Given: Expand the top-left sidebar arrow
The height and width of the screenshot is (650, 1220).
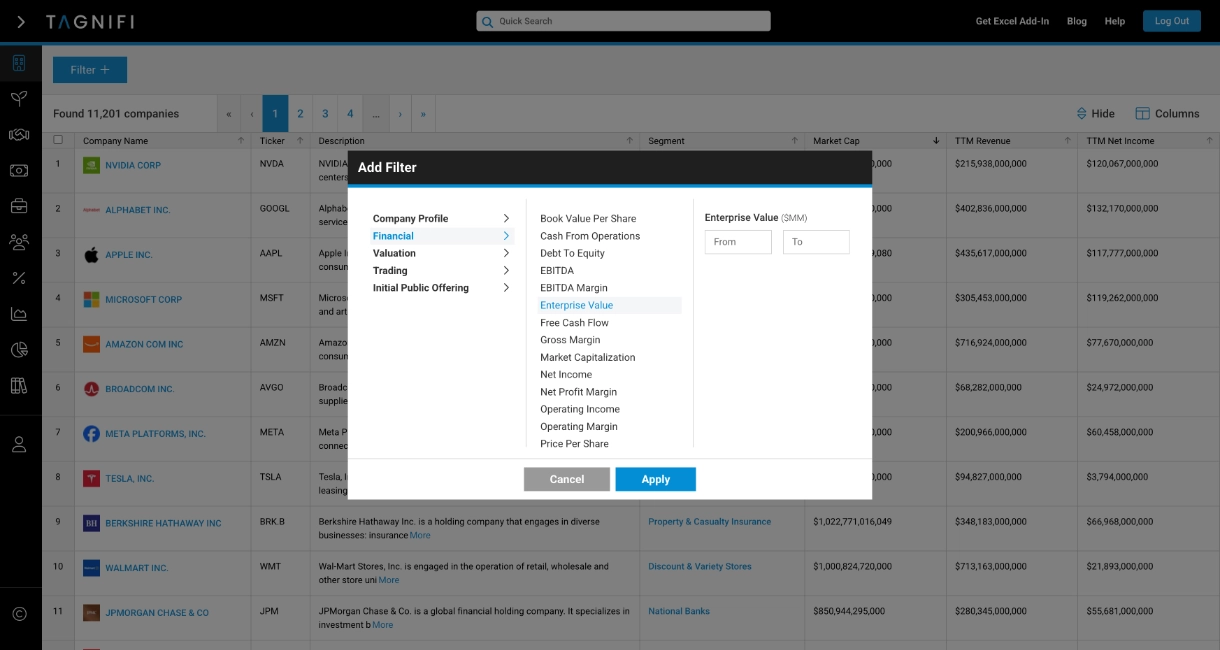Looking at the screenshot, I should click(21, 21).
